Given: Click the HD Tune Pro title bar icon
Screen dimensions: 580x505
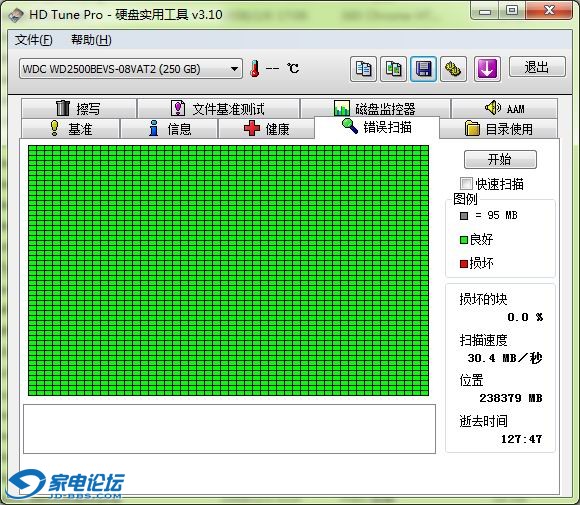Looking at the screenshot, I should (x=16, y=15).
